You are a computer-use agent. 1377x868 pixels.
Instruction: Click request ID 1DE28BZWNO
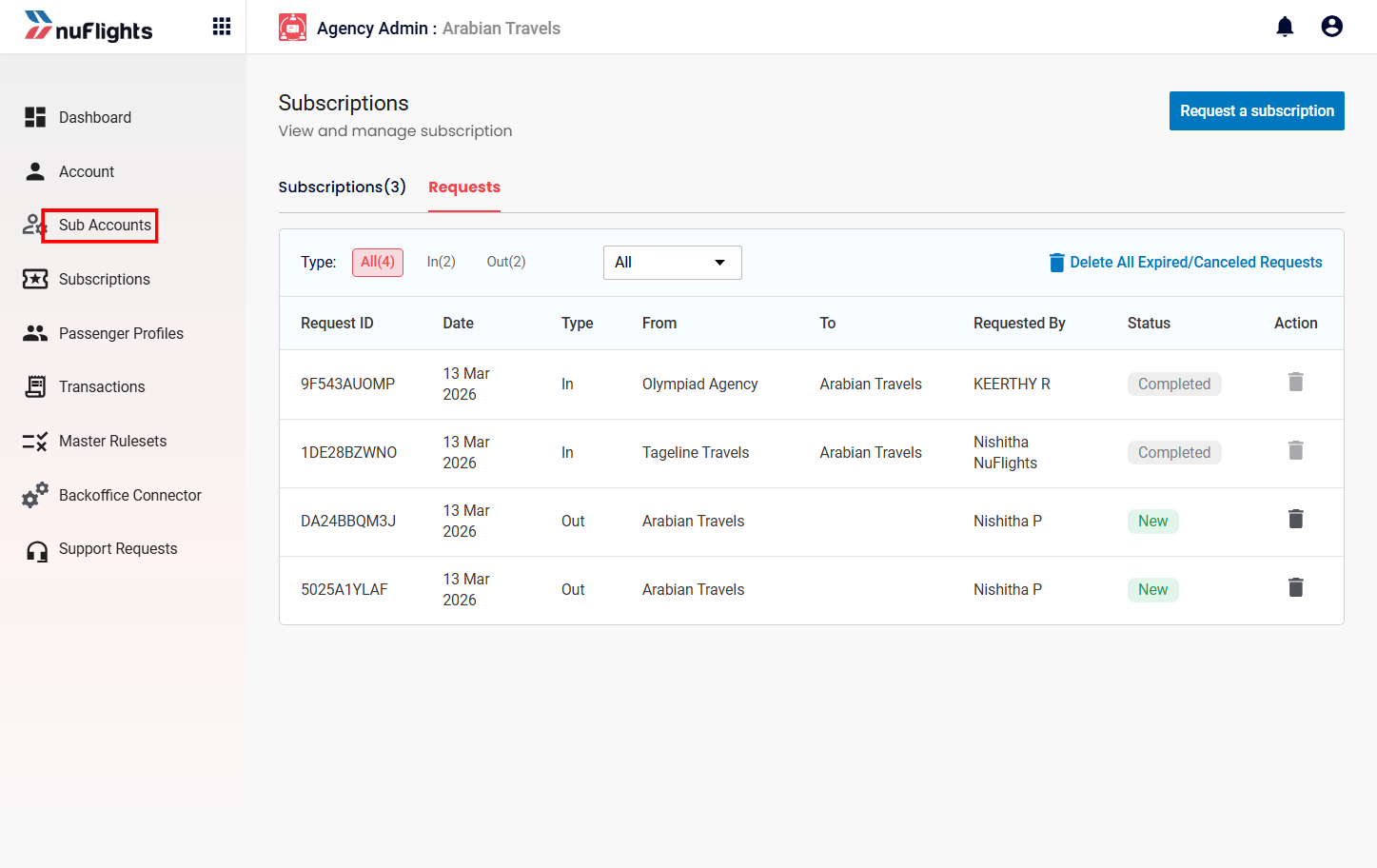(348, 453)
